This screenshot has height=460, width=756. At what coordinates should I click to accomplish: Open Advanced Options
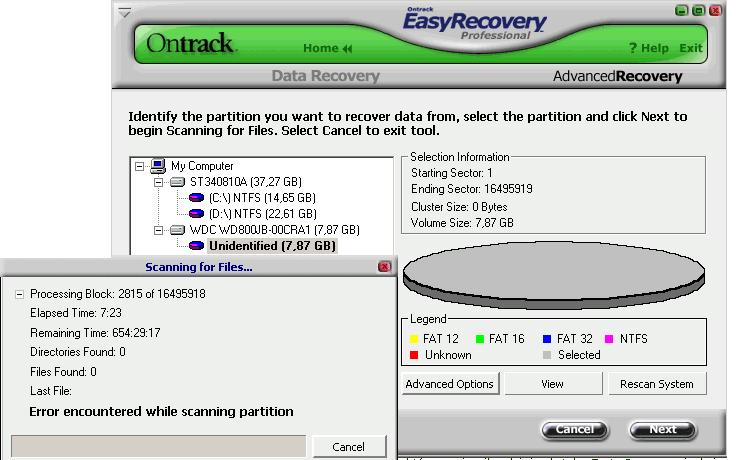pos(450,384)
